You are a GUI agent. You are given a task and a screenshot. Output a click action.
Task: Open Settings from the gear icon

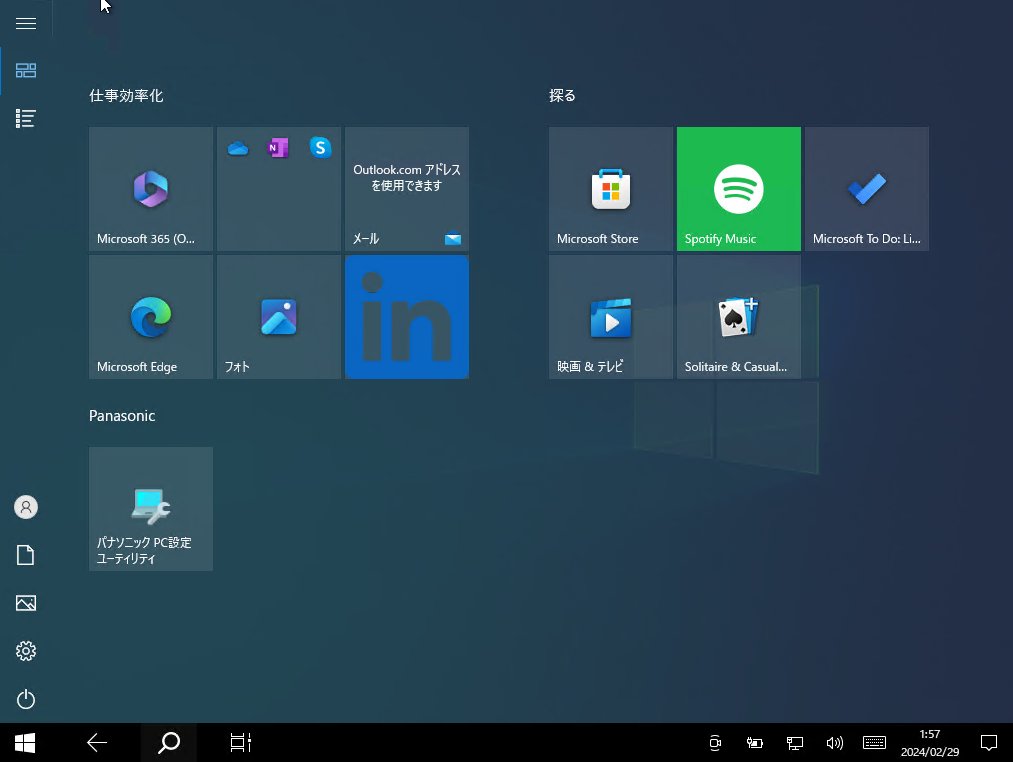tap(26, 651)
